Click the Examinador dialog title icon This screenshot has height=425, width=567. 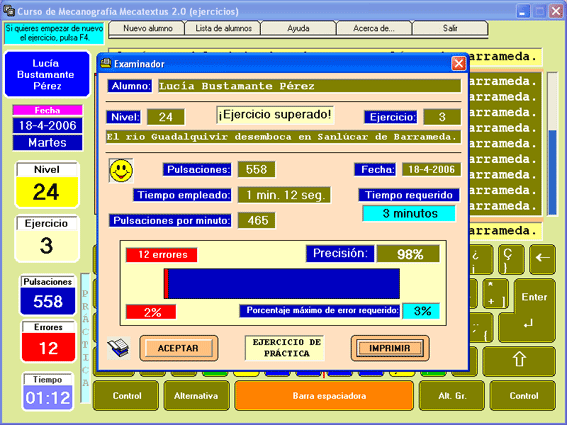106,64
